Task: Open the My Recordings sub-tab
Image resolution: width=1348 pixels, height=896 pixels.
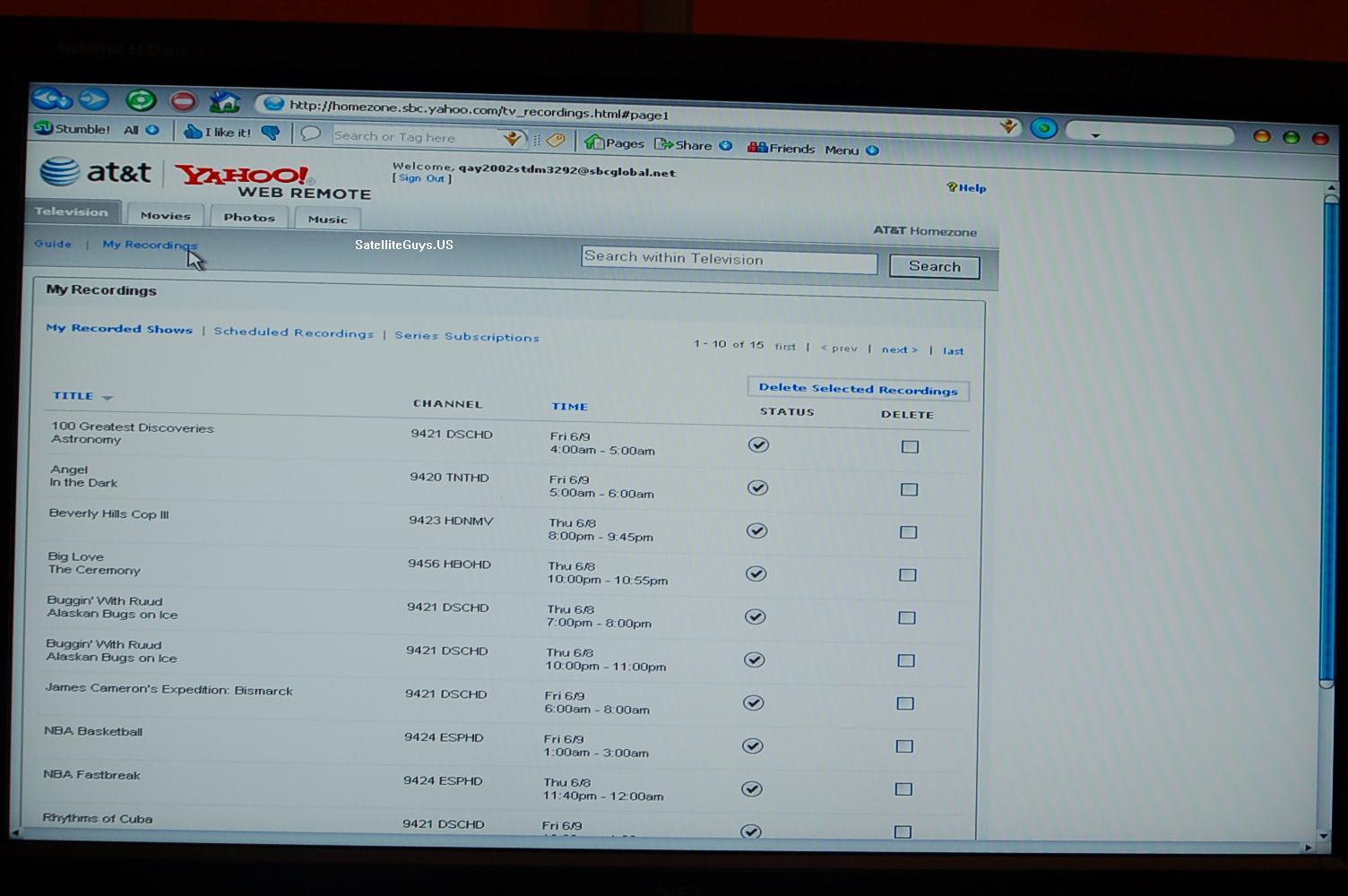Action: click(x=150, y=245)
